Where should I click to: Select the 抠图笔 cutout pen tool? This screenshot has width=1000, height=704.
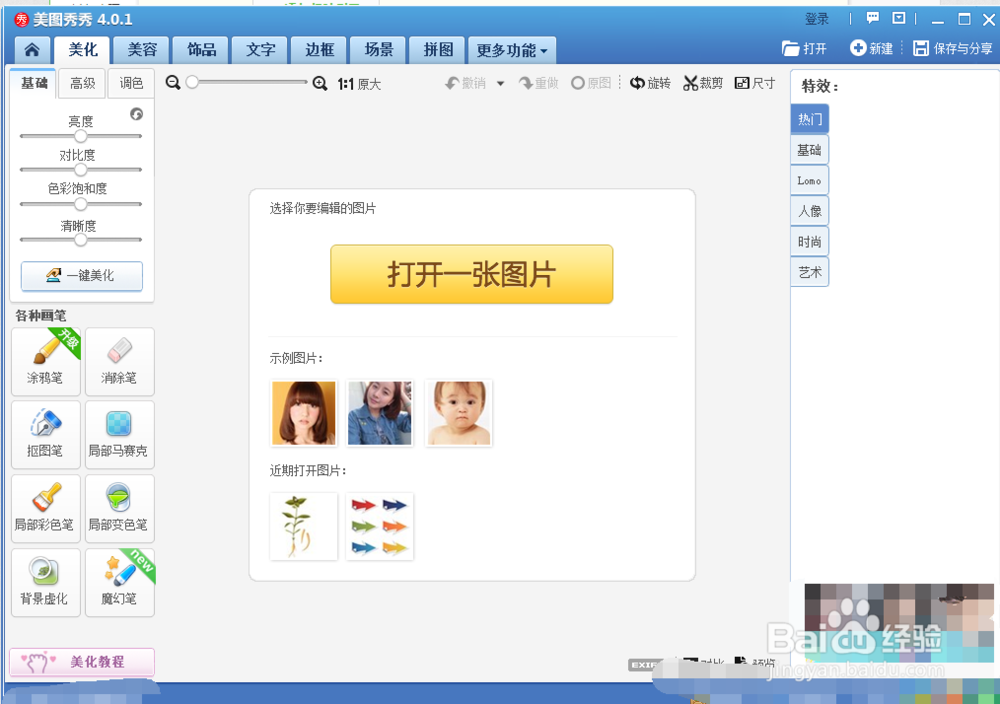tap(46, 435)
